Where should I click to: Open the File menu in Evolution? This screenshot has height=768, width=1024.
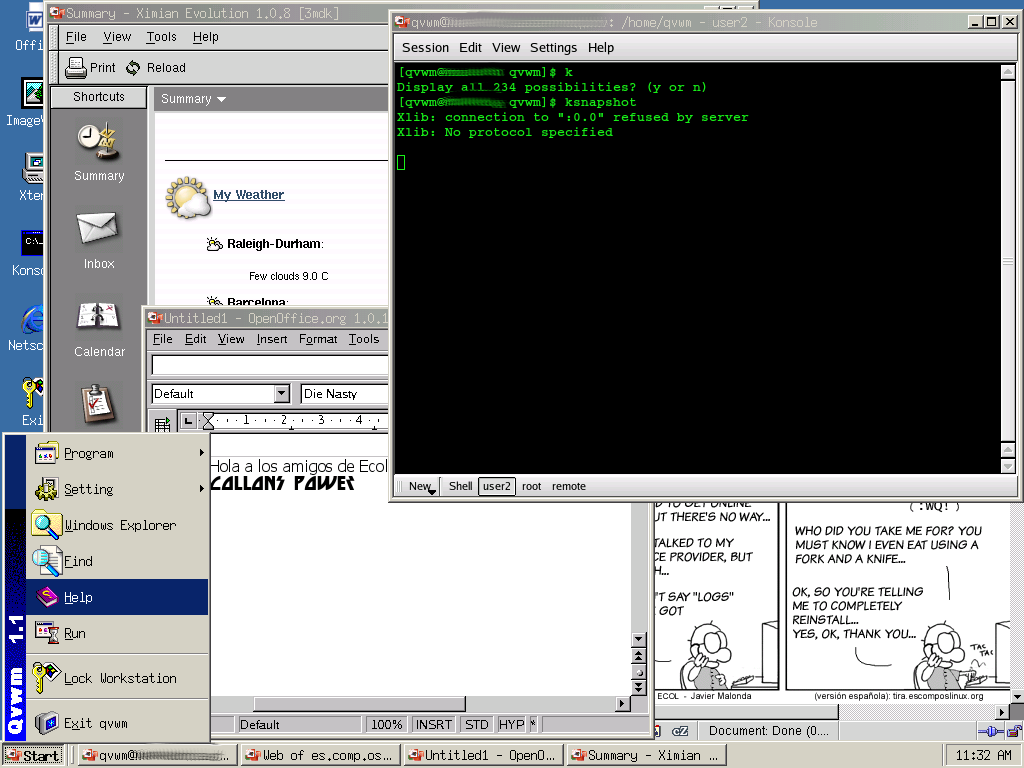click(x=76, y=37)
